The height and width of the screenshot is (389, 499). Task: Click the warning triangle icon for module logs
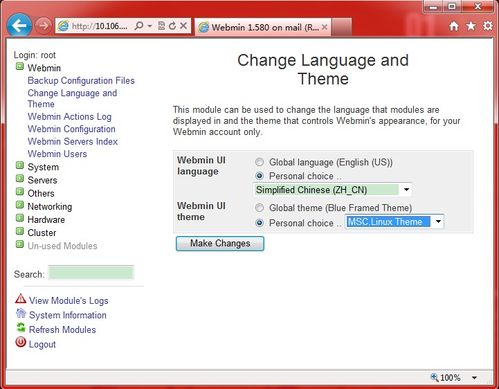(x=21, y=299)
